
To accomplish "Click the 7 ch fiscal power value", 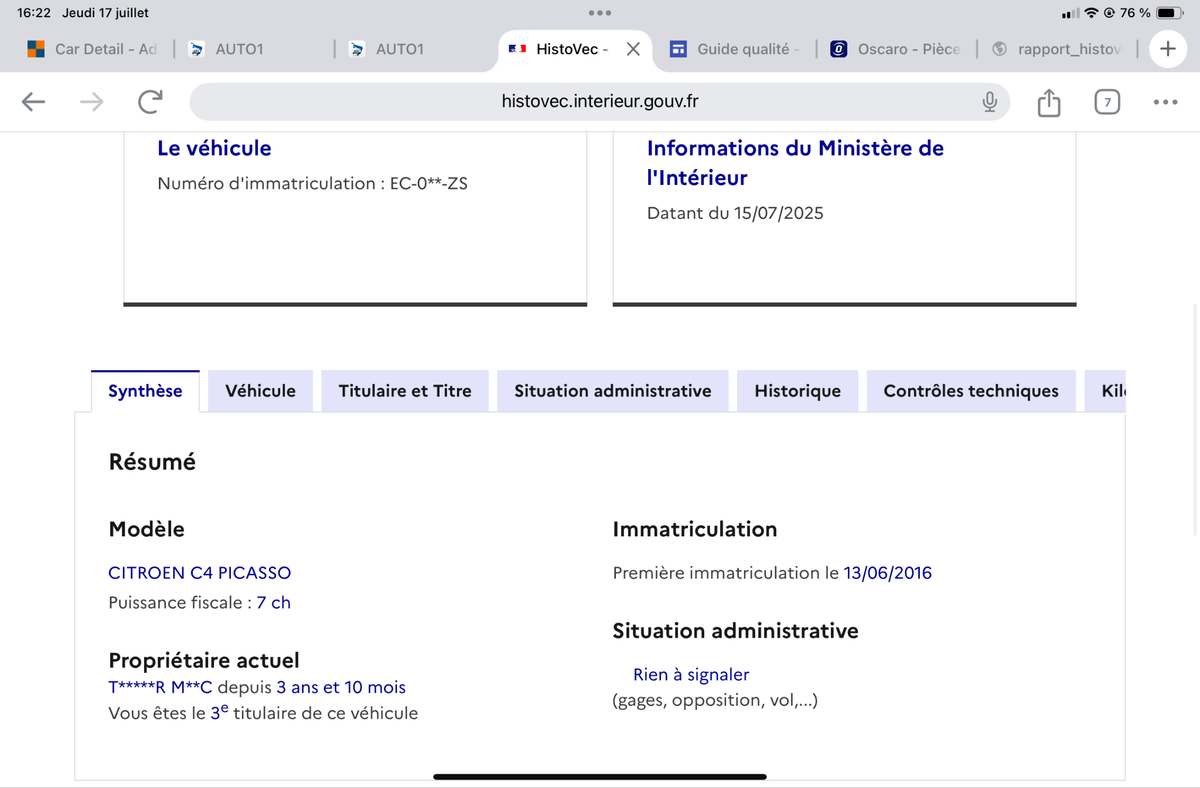I will [x=274, y=603].
